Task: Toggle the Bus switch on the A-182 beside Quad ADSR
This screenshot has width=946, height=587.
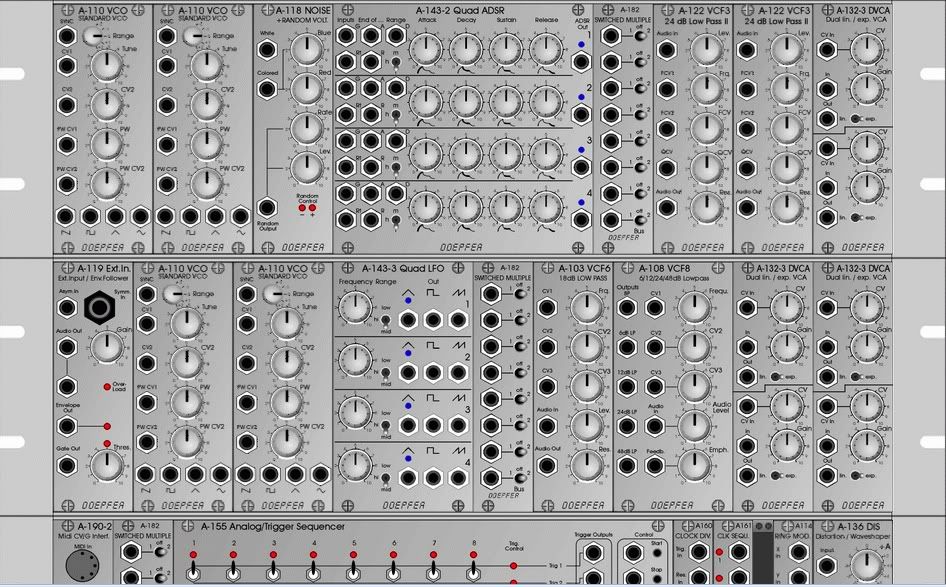Action: [x=639, y=221]
